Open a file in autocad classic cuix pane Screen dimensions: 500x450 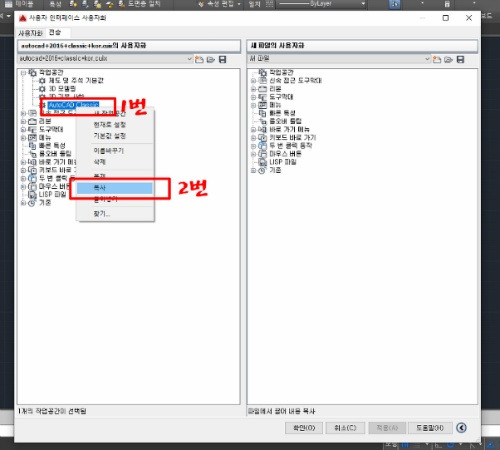pos(211,59)
